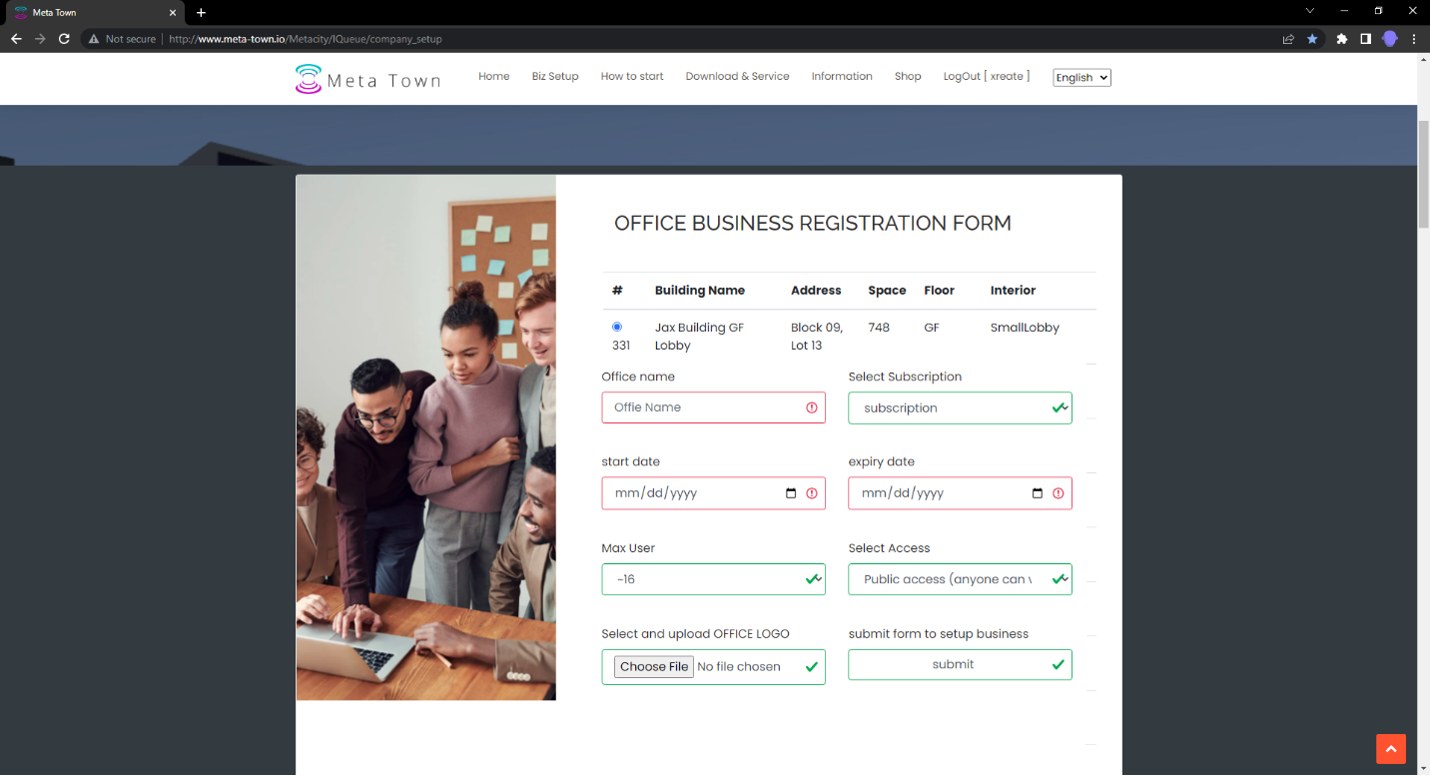
Task: Open the tab search chevron in title bar
Action: tap(1310, 11)
